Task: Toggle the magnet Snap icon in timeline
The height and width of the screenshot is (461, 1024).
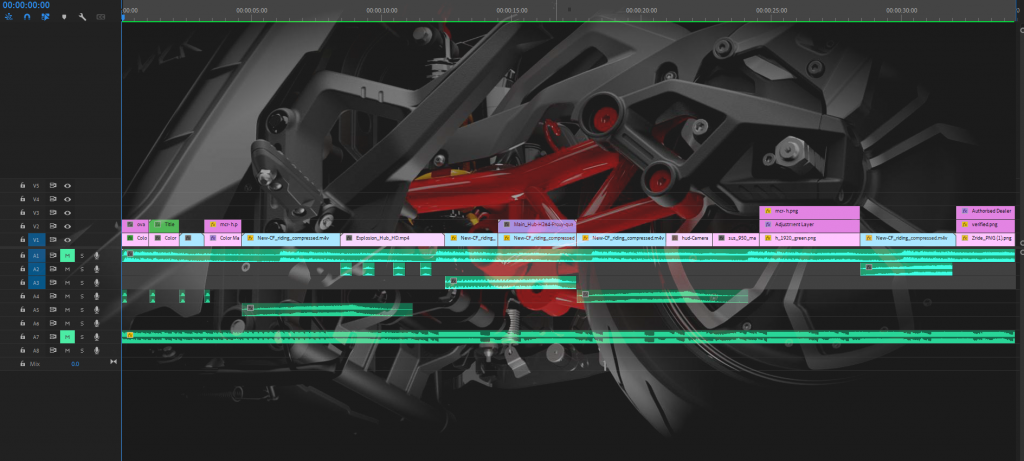Action: (x=27, y=17)
